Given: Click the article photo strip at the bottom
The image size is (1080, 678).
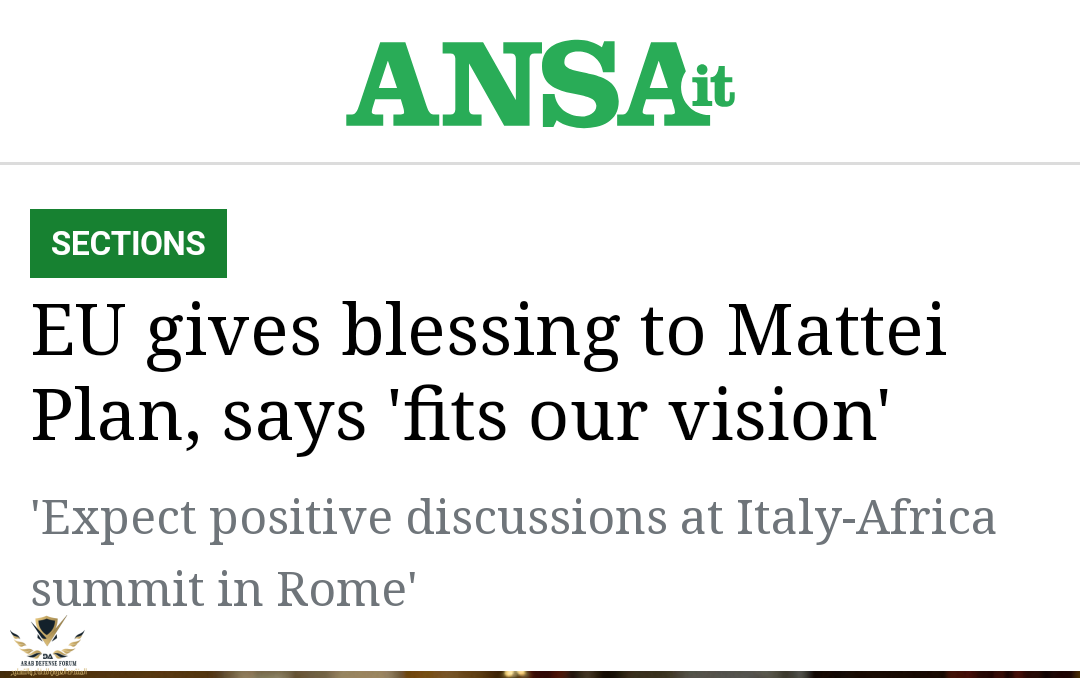Looking at the screenshot, I should coord(540,674).
